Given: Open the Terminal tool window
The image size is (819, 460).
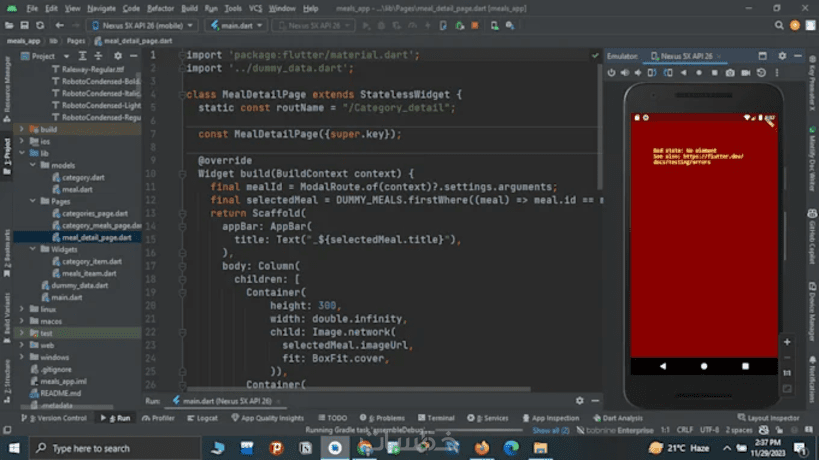Looking at the screenshot, I should (x=436, y=418).
